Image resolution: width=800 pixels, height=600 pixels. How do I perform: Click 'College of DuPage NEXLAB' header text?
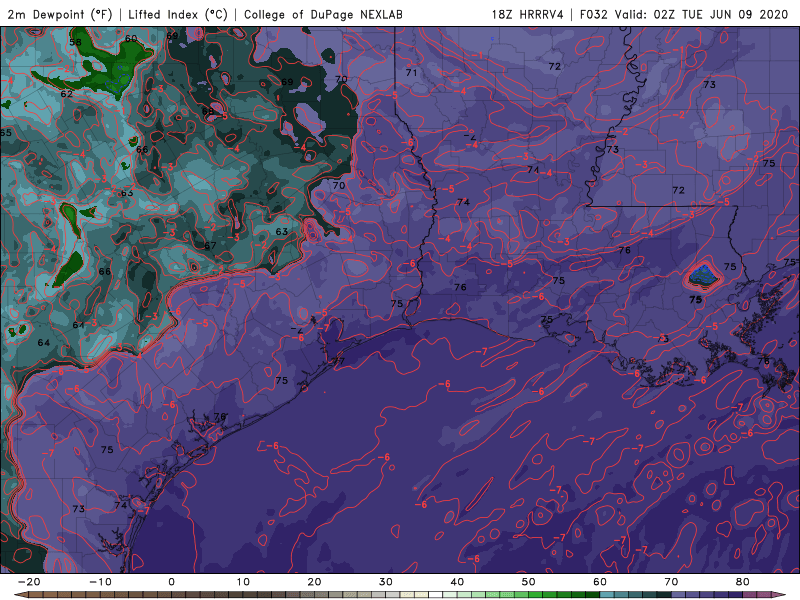(323, 15)
